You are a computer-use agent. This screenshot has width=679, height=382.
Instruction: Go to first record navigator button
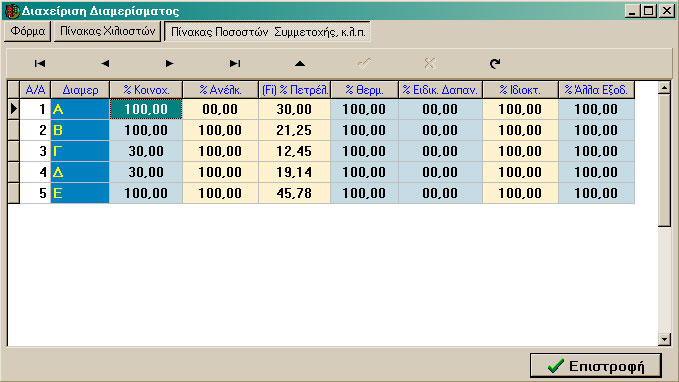pyautogui.click(x=40, y=64)
